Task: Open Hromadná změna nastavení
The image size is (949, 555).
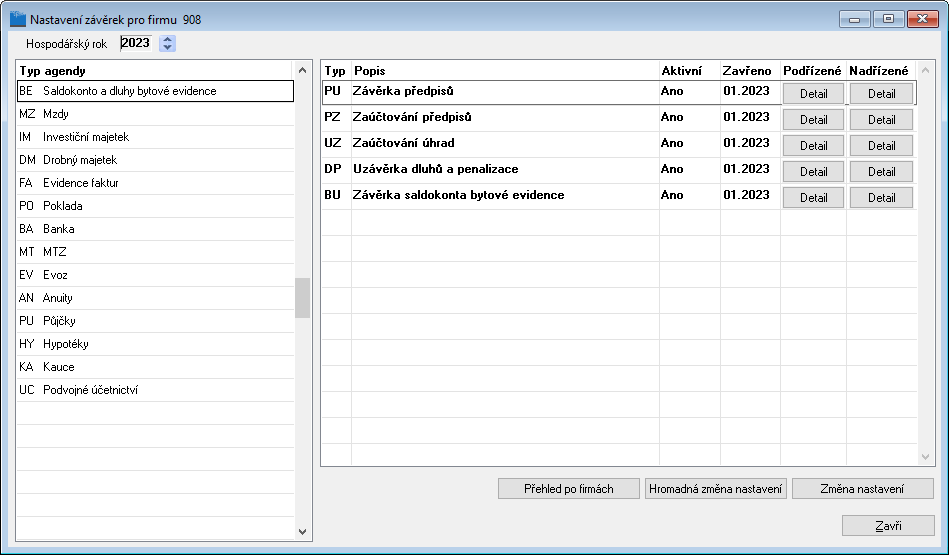Action: tap(715, 489)
